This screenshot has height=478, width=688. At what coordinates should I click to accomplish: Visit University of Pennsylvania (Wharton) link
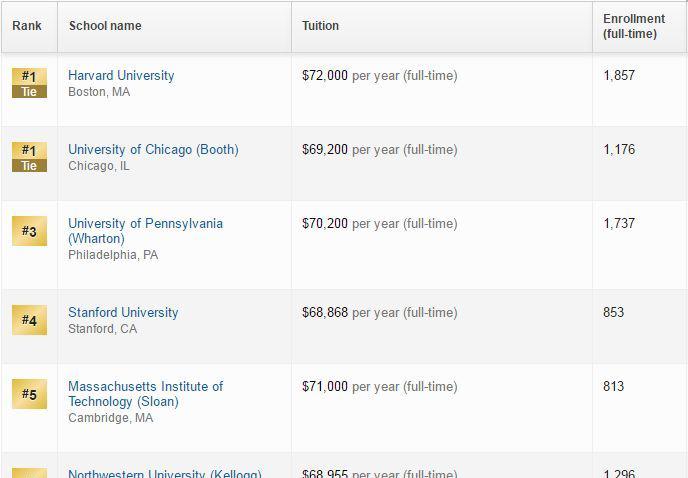pyautogui.click(x=145, y=231)
